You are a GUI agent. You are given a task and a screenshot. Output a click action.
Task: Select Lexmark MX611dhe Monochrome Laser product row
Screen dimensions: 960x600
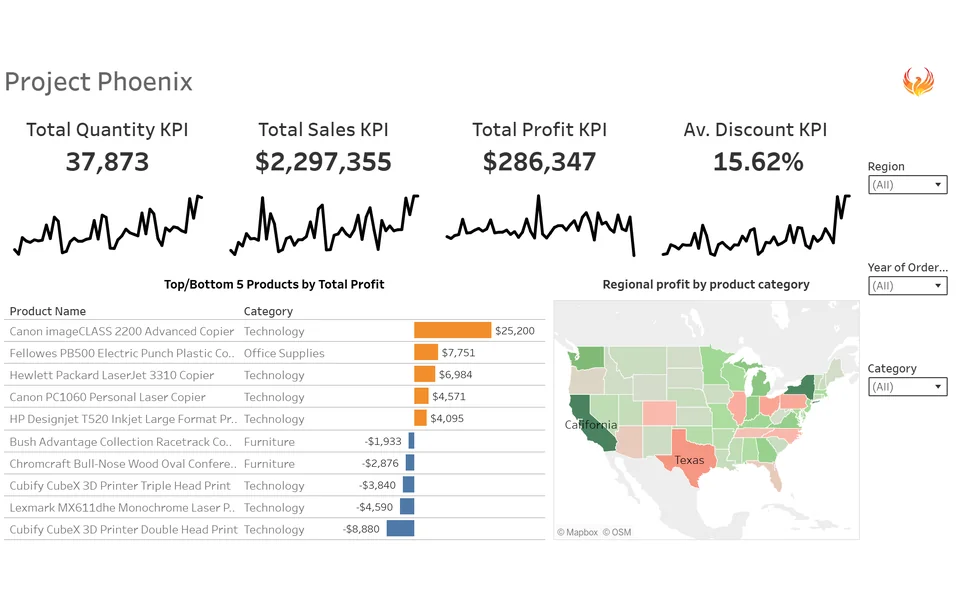tap(274, 508)
